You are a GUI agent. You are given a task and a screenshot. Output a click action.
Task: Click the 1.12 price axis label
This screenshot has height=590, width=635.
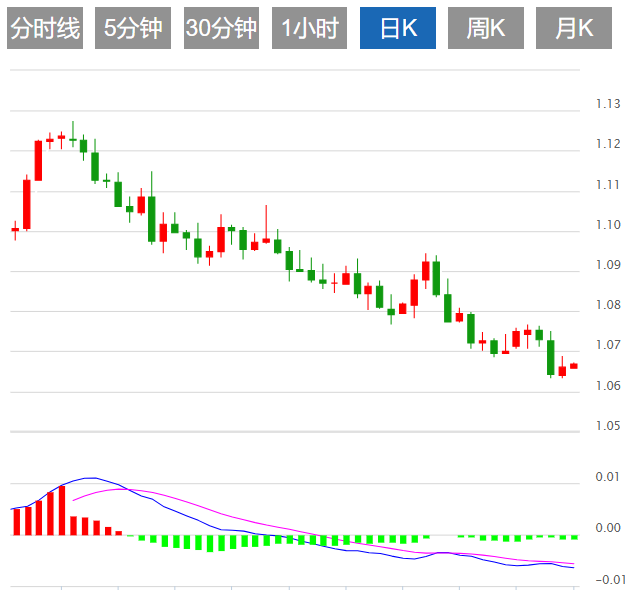pos(608,144)
